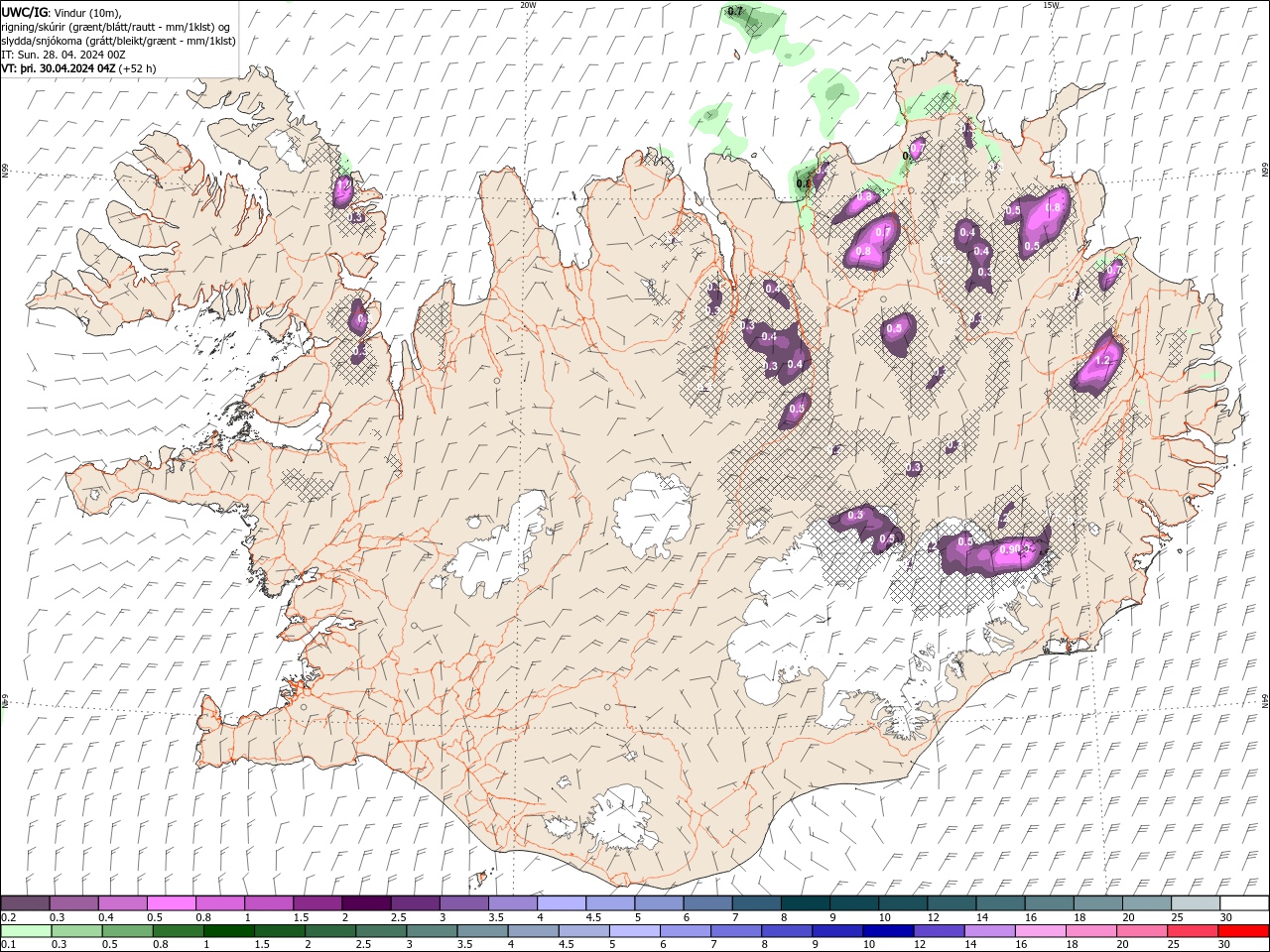The image size is (1270, 952).
Task: Select the dark teal 8 snow legend swatch
Action: 806,902
